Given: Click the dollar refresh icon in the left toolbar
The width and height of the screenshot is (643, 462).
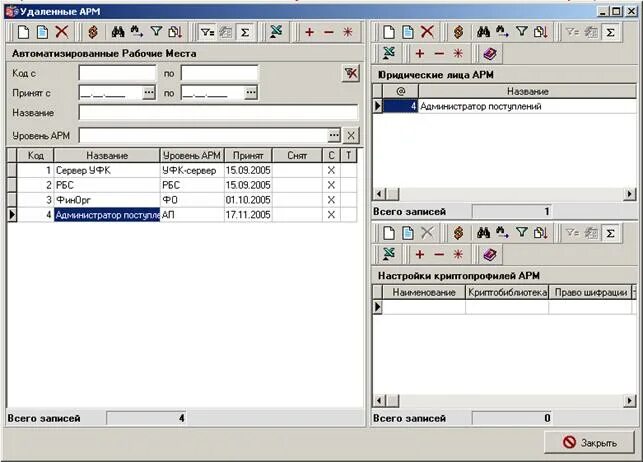Looking at the screenshot, I should click(93, 32).
